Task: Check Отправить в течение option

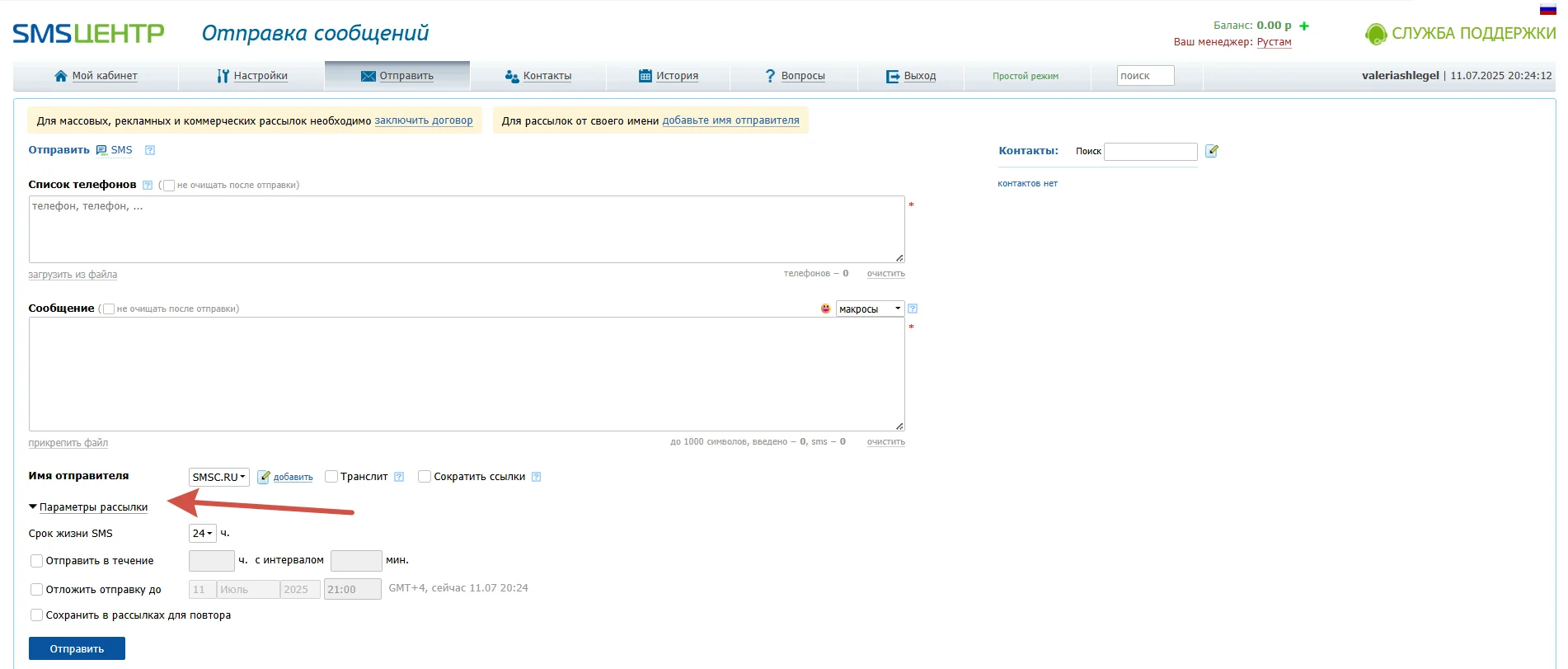Action: 36,561
